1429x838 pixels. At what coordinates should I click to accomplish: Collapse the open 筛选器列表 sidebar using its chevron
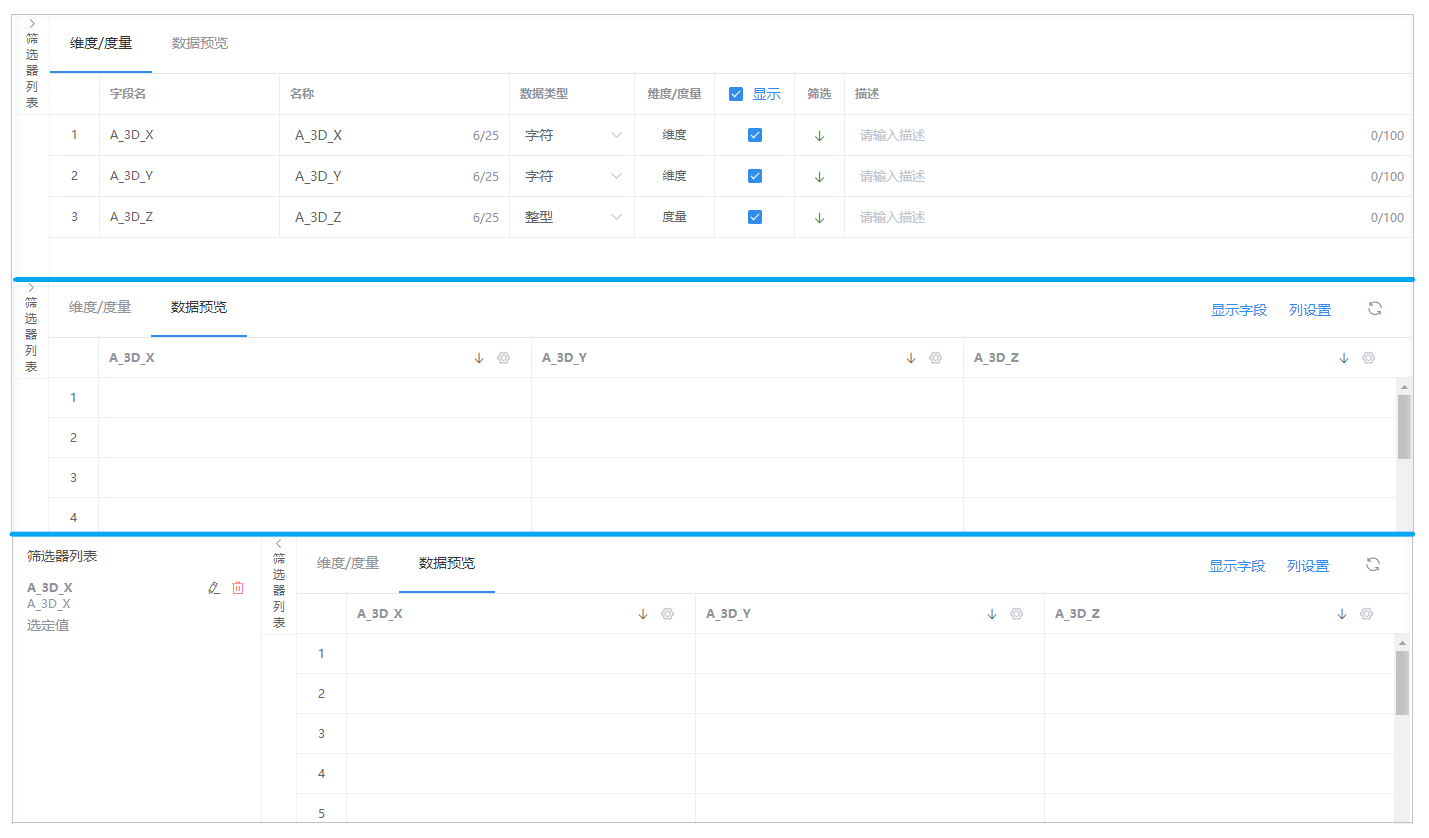tap(279, 543)
